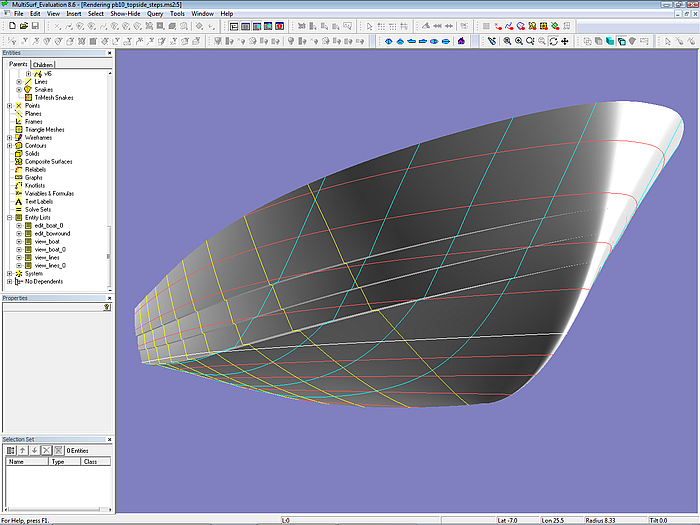Click the up arrow in Selection Set toolbar

tap(23, 451)
